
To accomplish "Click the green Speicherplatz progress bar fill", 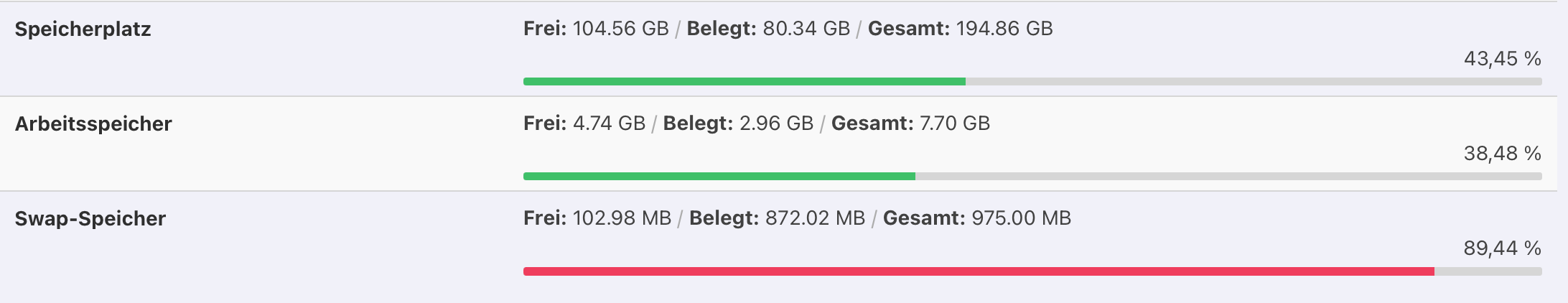I will pos(744,82).
